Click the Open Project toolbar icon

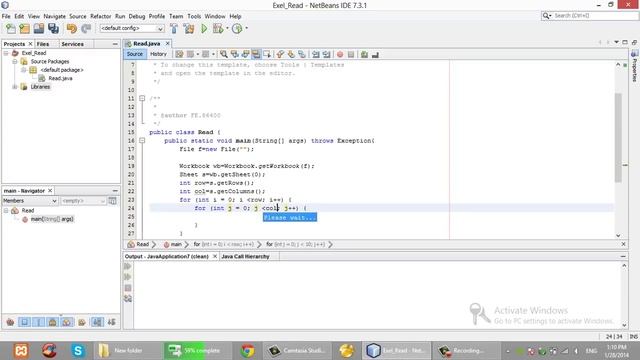coord(39,29)
